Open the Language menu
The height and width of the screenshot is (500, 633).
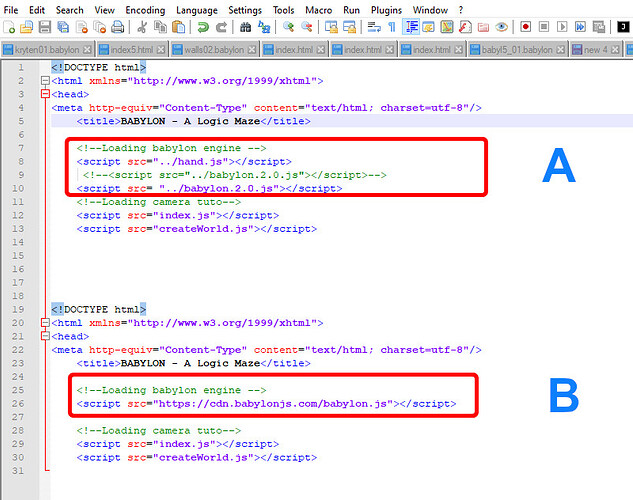(x=197, y=10)
